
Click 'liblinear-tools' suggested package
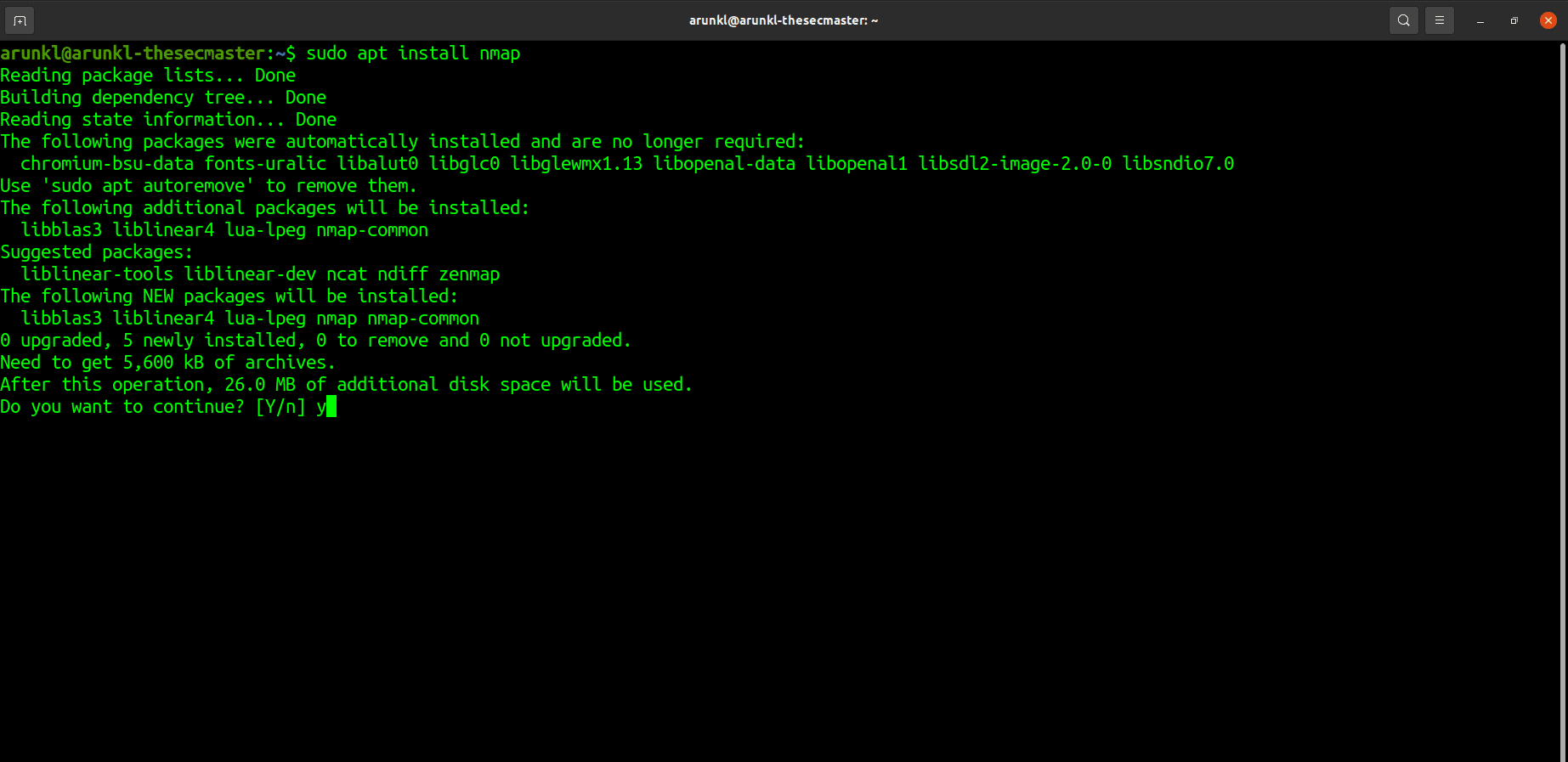tap(97, 274)
